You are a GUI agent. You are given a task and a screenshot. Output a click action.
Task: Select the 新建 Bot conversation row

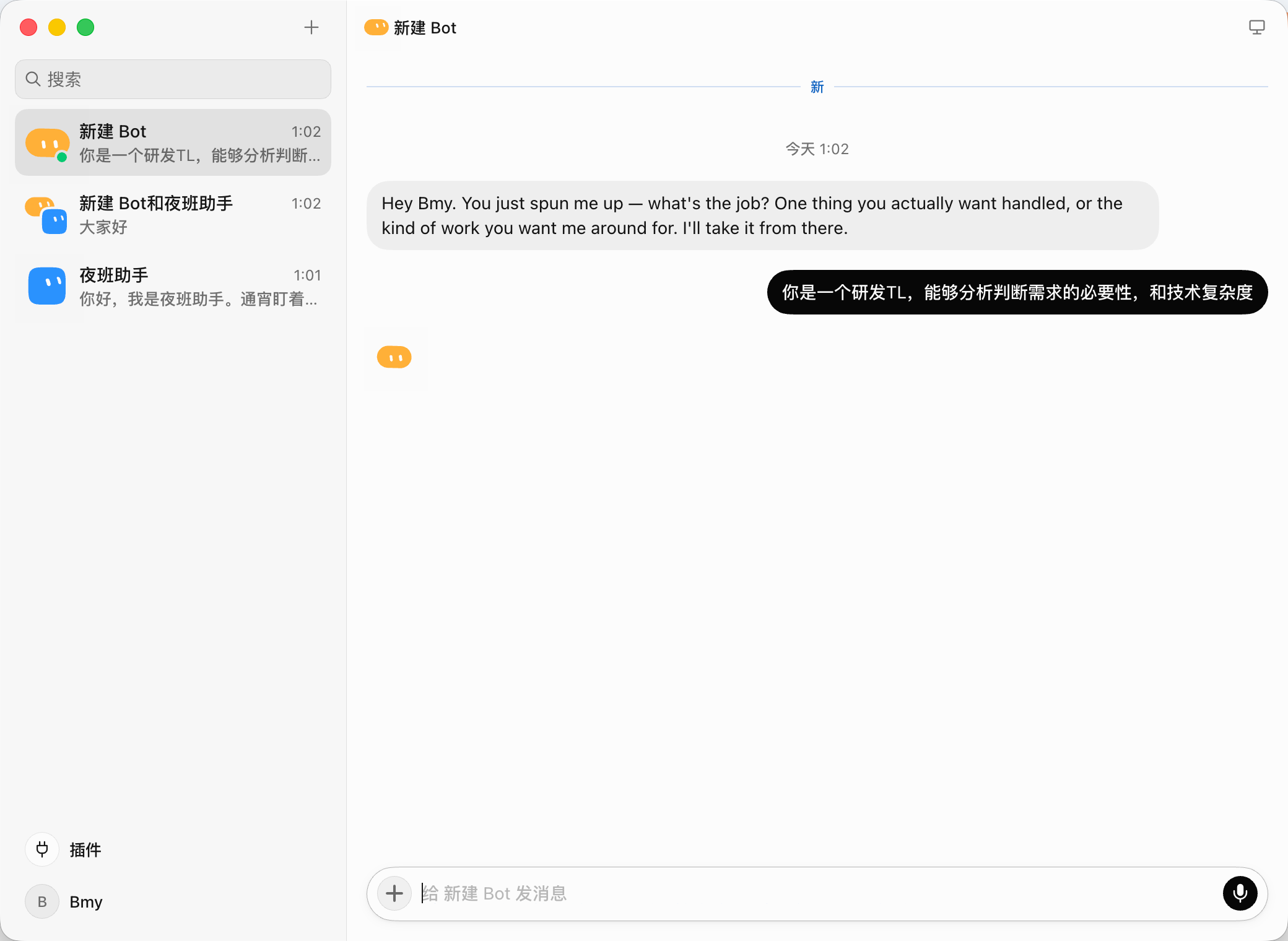173,143
